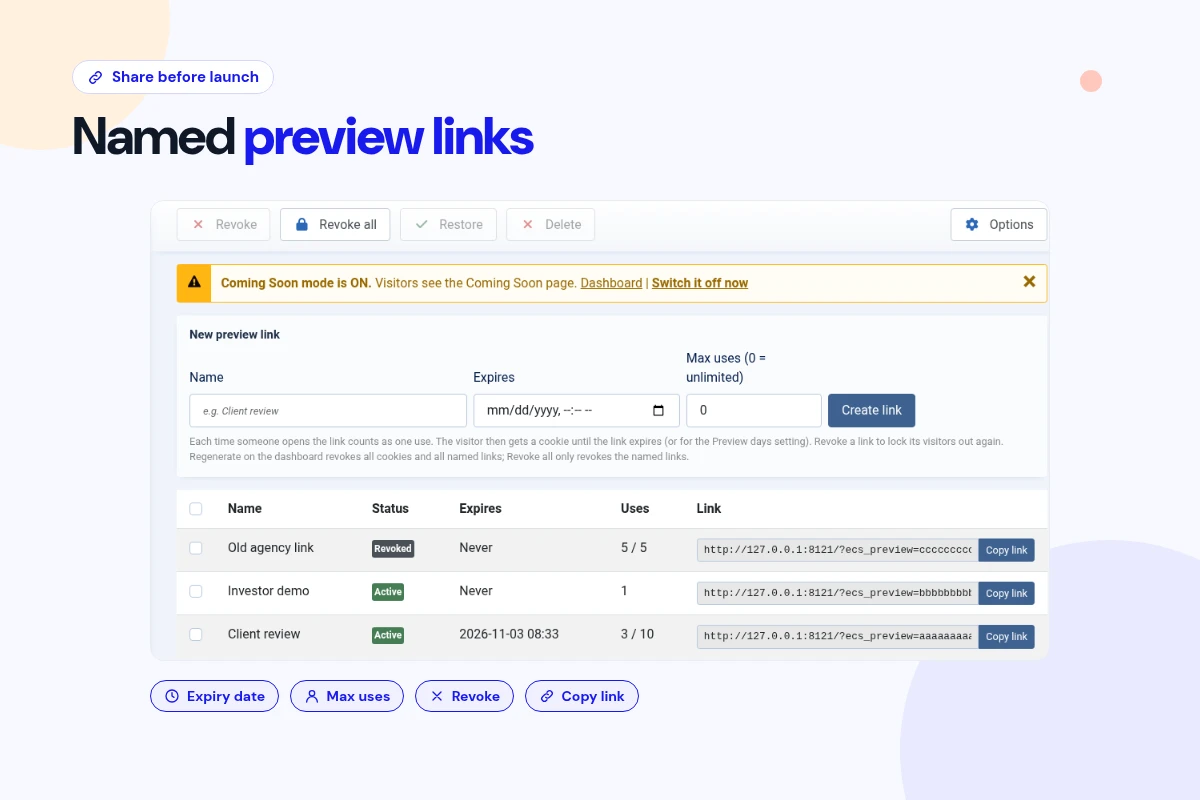Click the Restore toolbar button
Viewport: 1200px width, 800px height.
point(448,225)
